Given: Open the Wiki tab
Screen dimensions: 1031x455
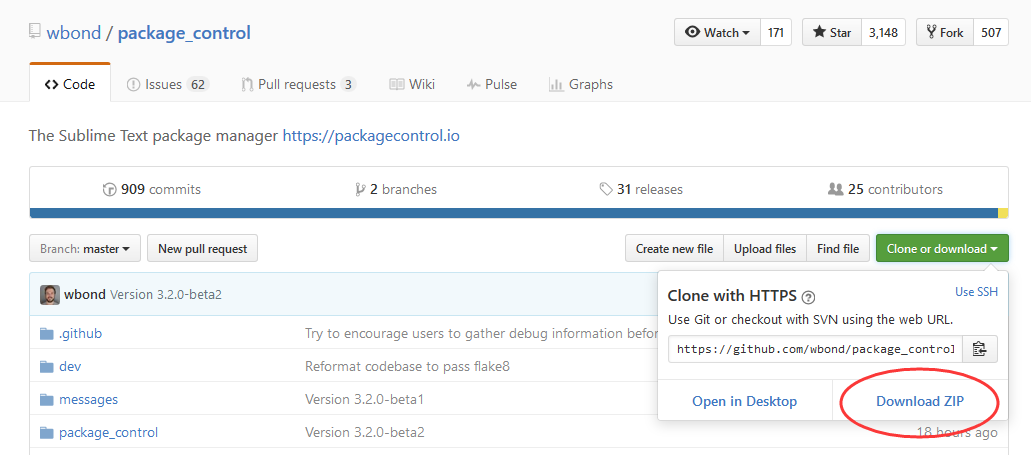Looking at the screenshot, I should [412, 84].
